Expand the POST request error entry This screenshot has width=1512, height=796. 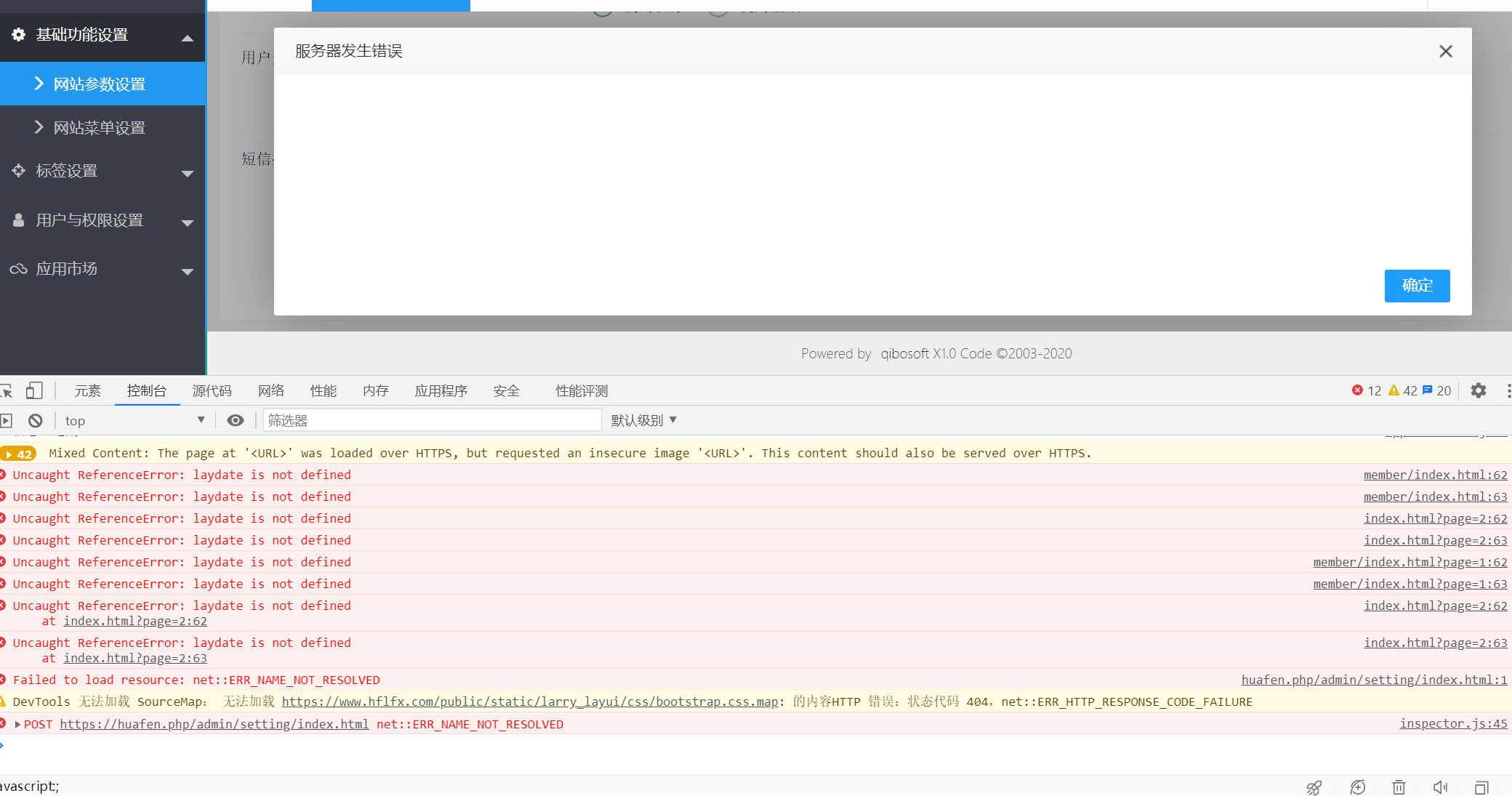point(17,725)
